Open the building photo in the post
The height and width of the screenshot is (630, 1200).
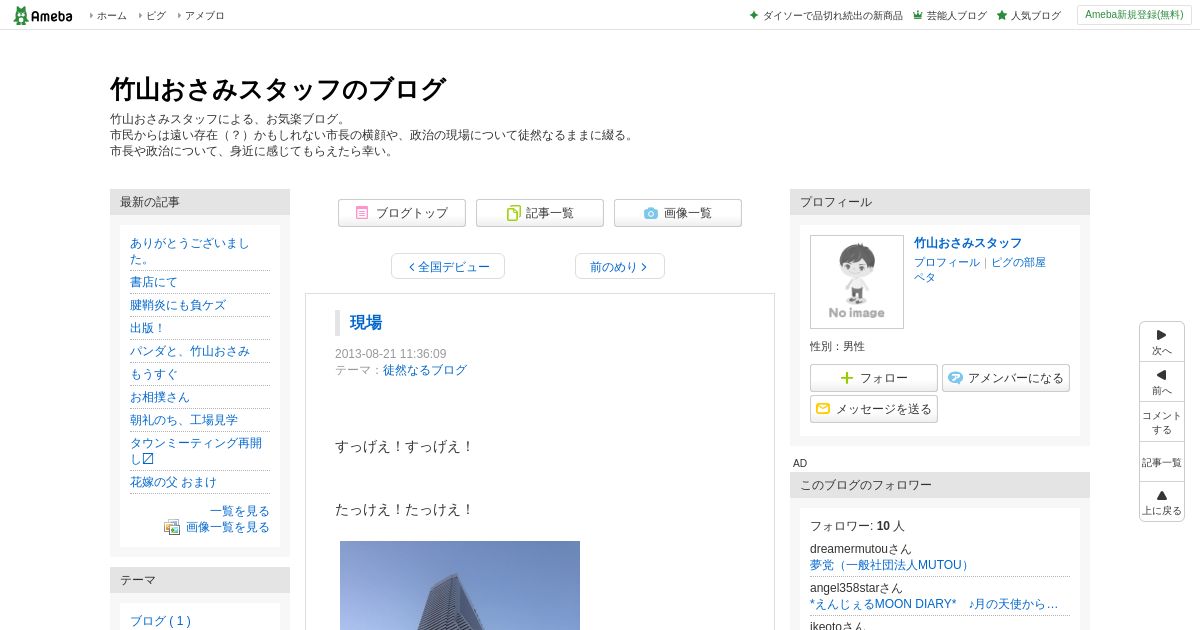tap(460, 585)
